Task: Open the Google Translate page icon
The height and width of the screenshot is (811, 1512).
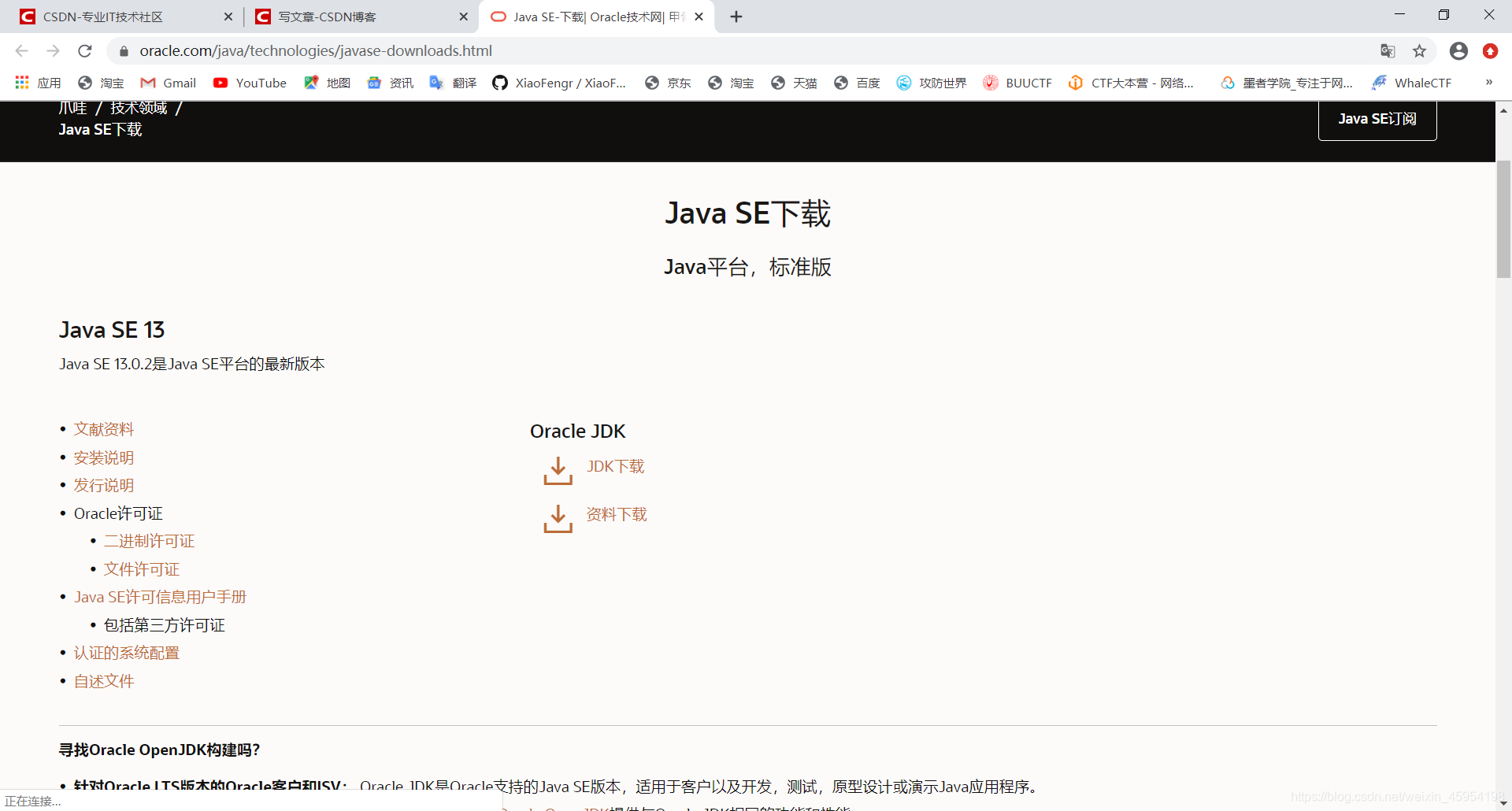Action: click(1388, 51)
